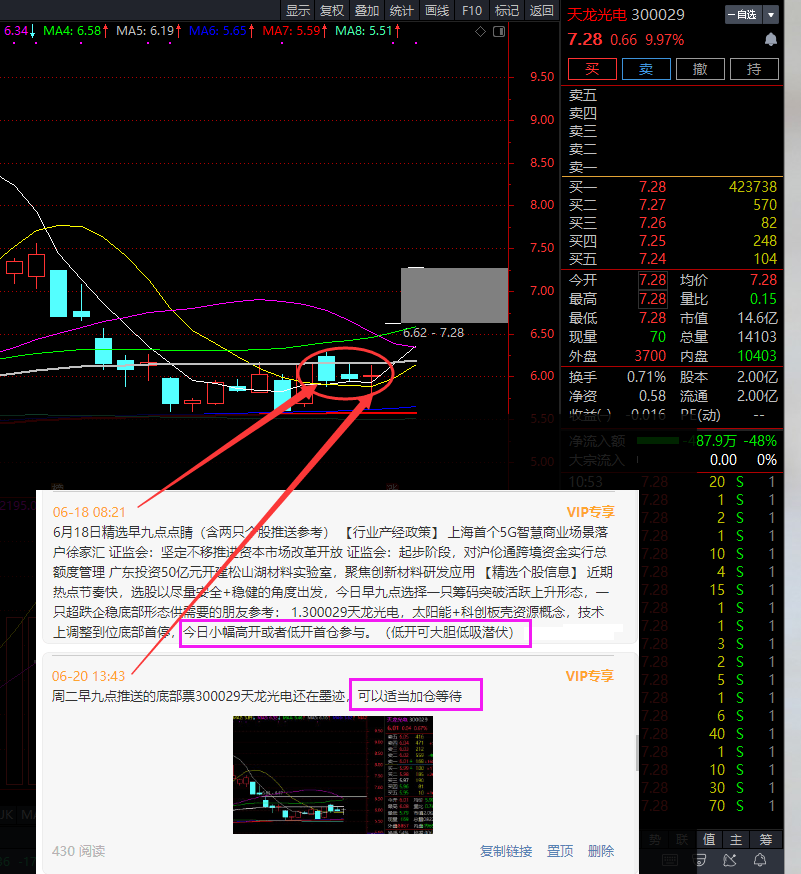
Task: Open the 显示 menu
Action: (298, 11)
